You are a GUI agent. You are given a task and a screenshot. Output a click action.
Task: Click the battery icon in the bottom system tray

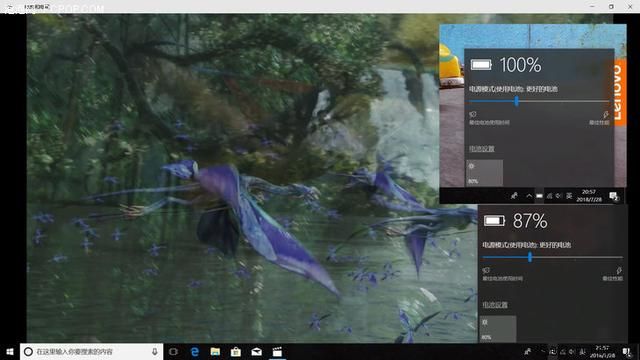[x=553, y=351]
